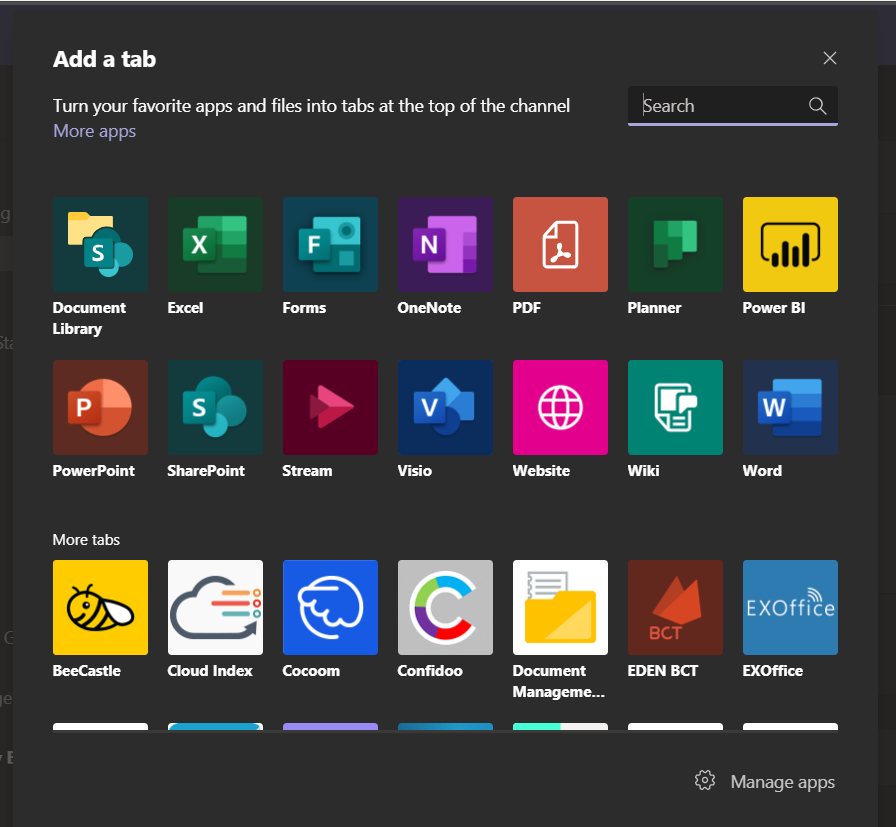Select the Word app icon

[x=790, y=407]
